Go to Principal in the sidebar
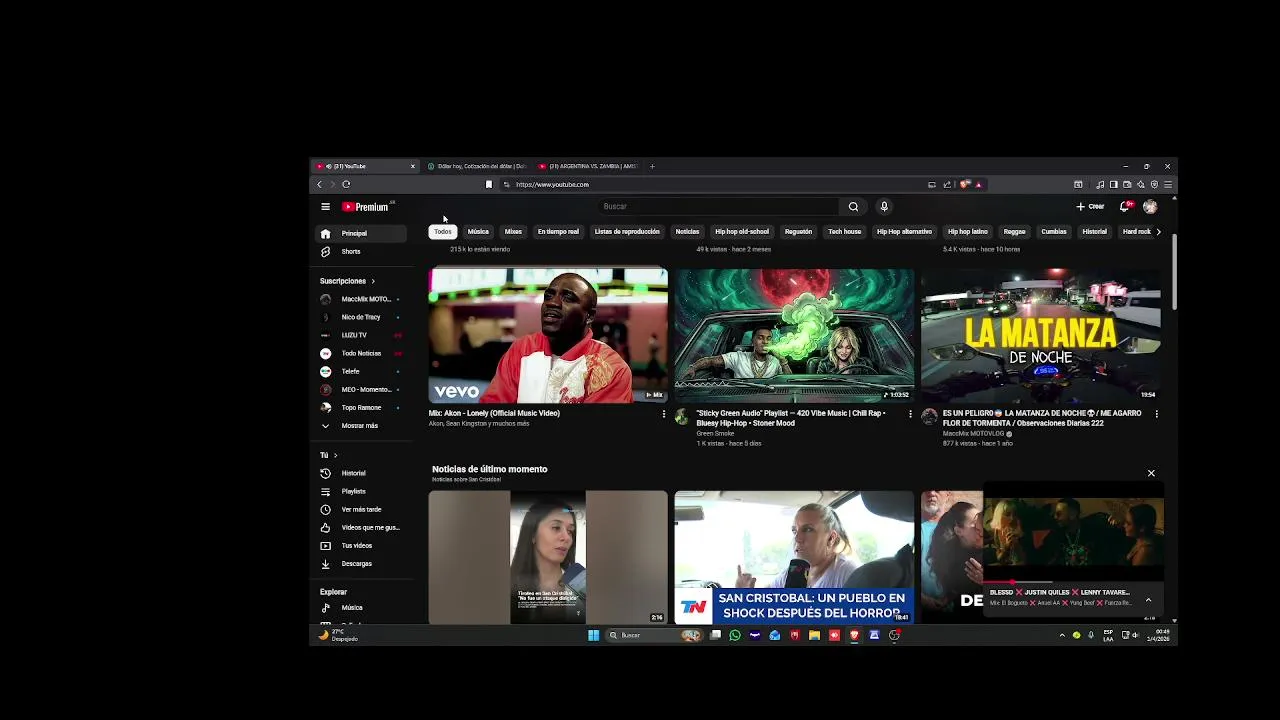This screenshot has width=1280, height=720. pos(360,233)
